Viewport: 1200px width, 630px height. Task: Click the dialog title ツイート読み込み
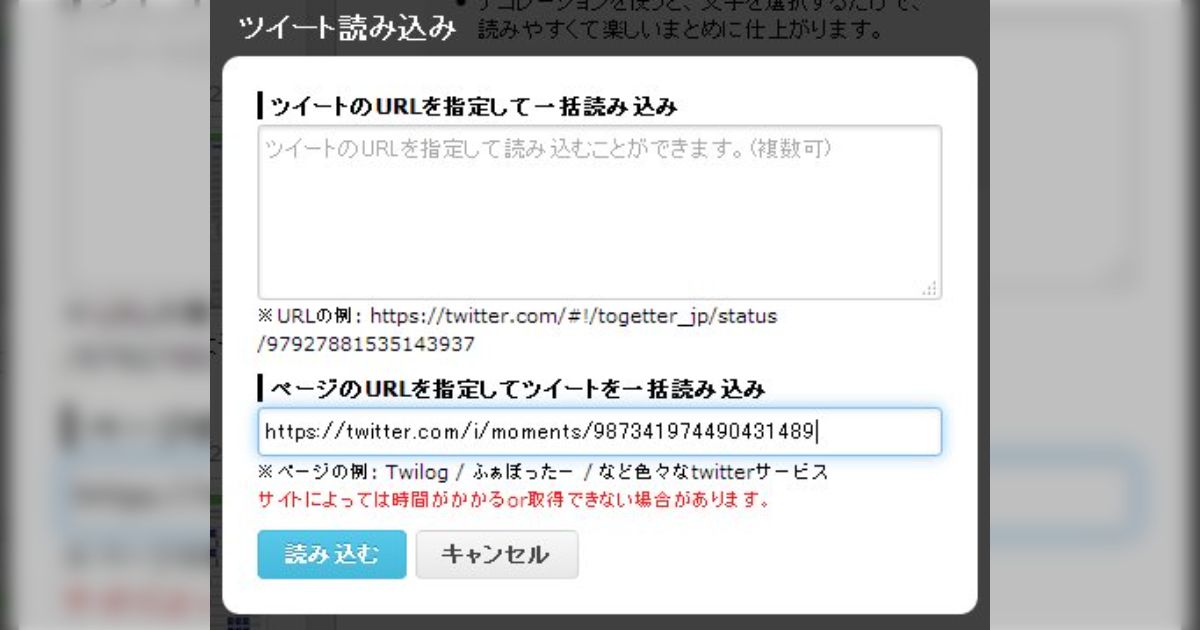tap(344, 29)
